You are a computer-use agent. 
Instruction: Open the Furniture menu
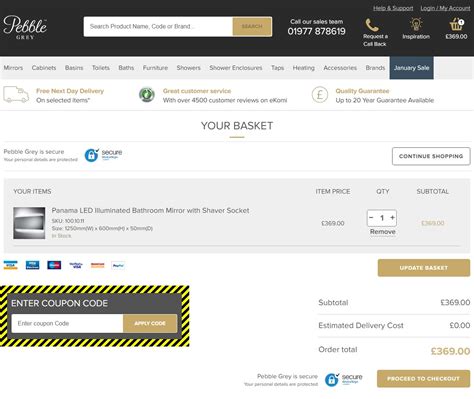click(155, 68)
